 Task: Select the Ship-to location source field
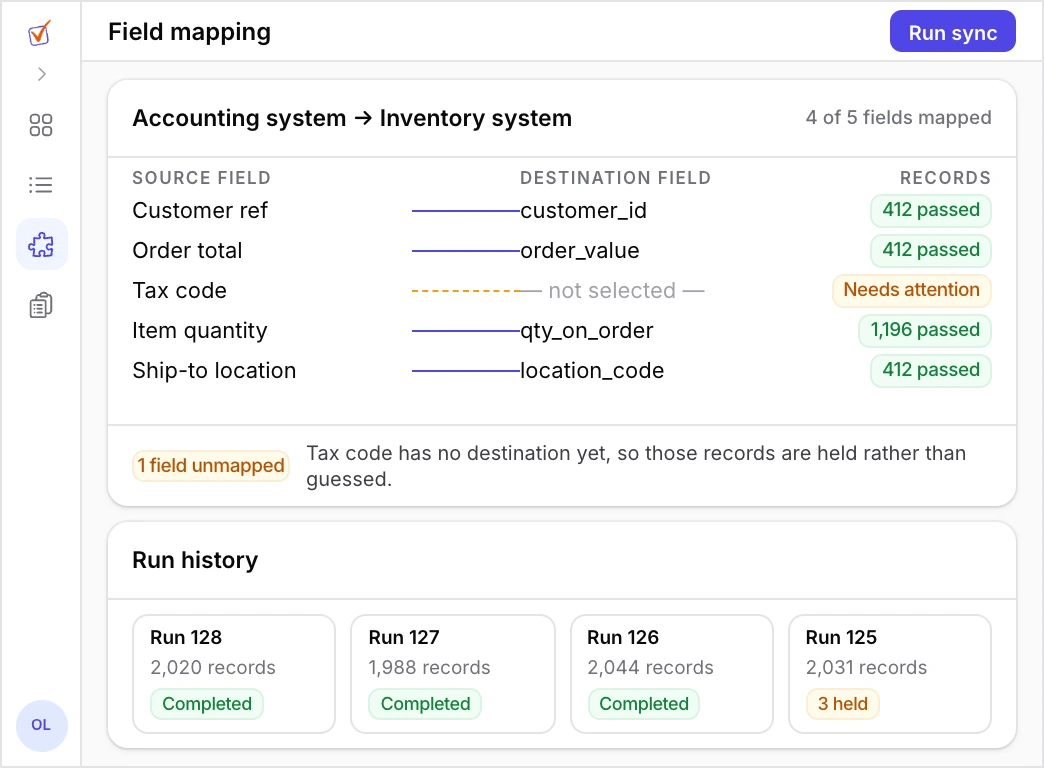(x=214, y=370)
